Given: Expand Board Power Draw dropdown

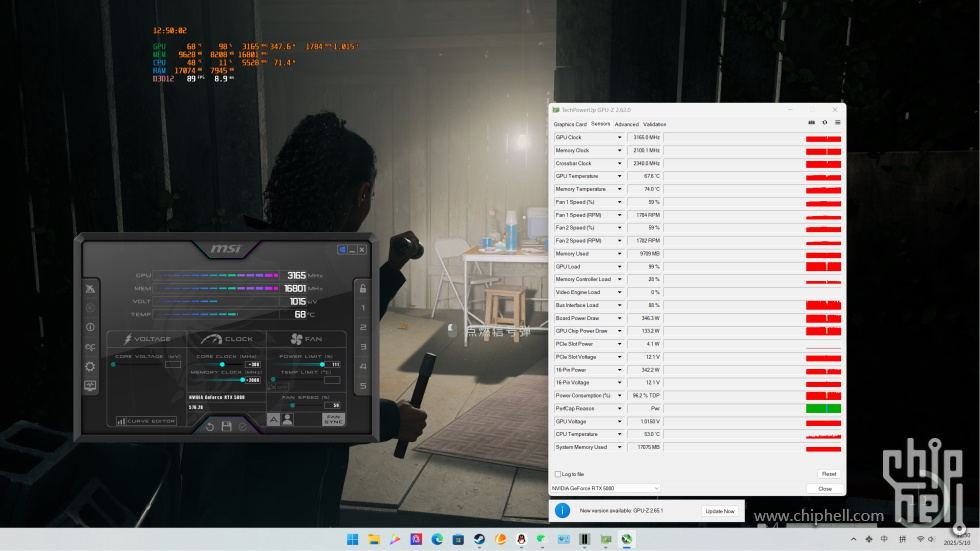Looking at the screenshot, I should coord(619,319).
